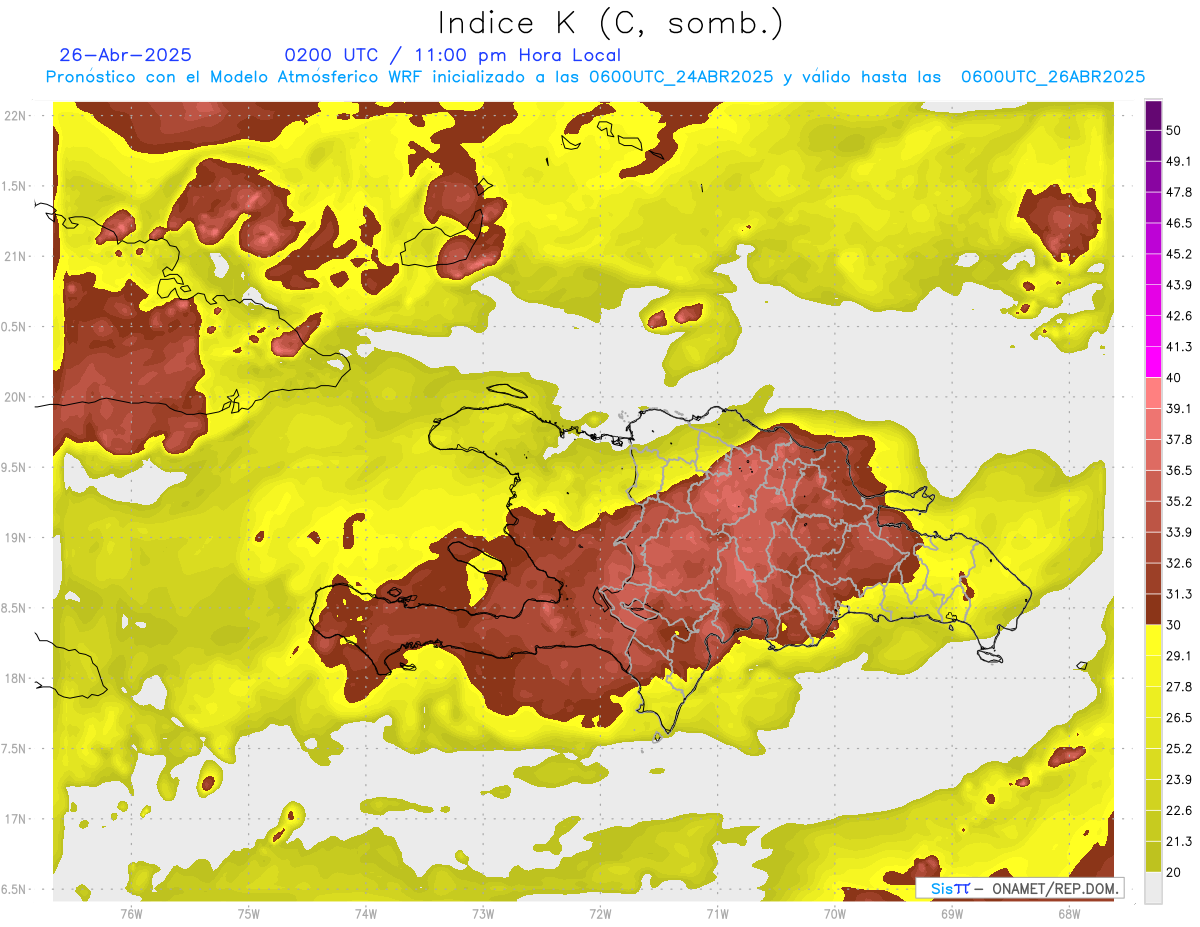Select the longitude label '69W'
The width and height of the screenshot is (1200, 927).
coord(952,914)
